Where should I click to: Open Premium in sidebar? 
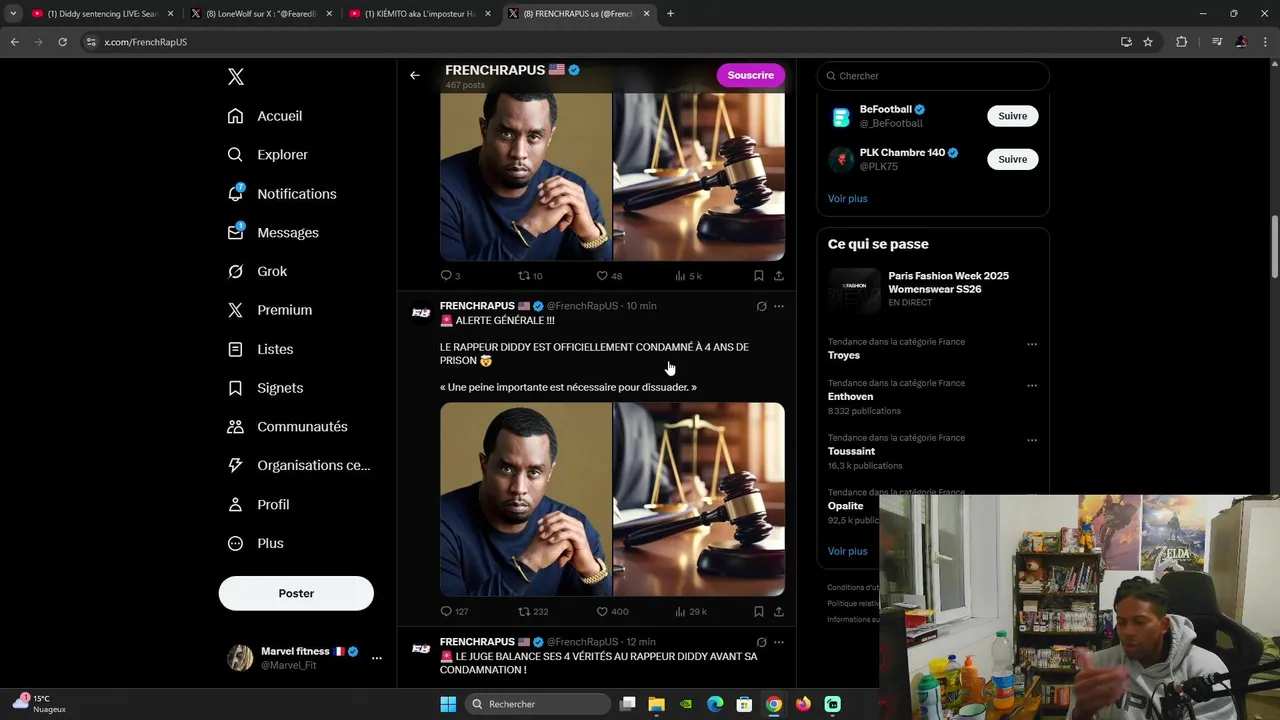point(270,310)
